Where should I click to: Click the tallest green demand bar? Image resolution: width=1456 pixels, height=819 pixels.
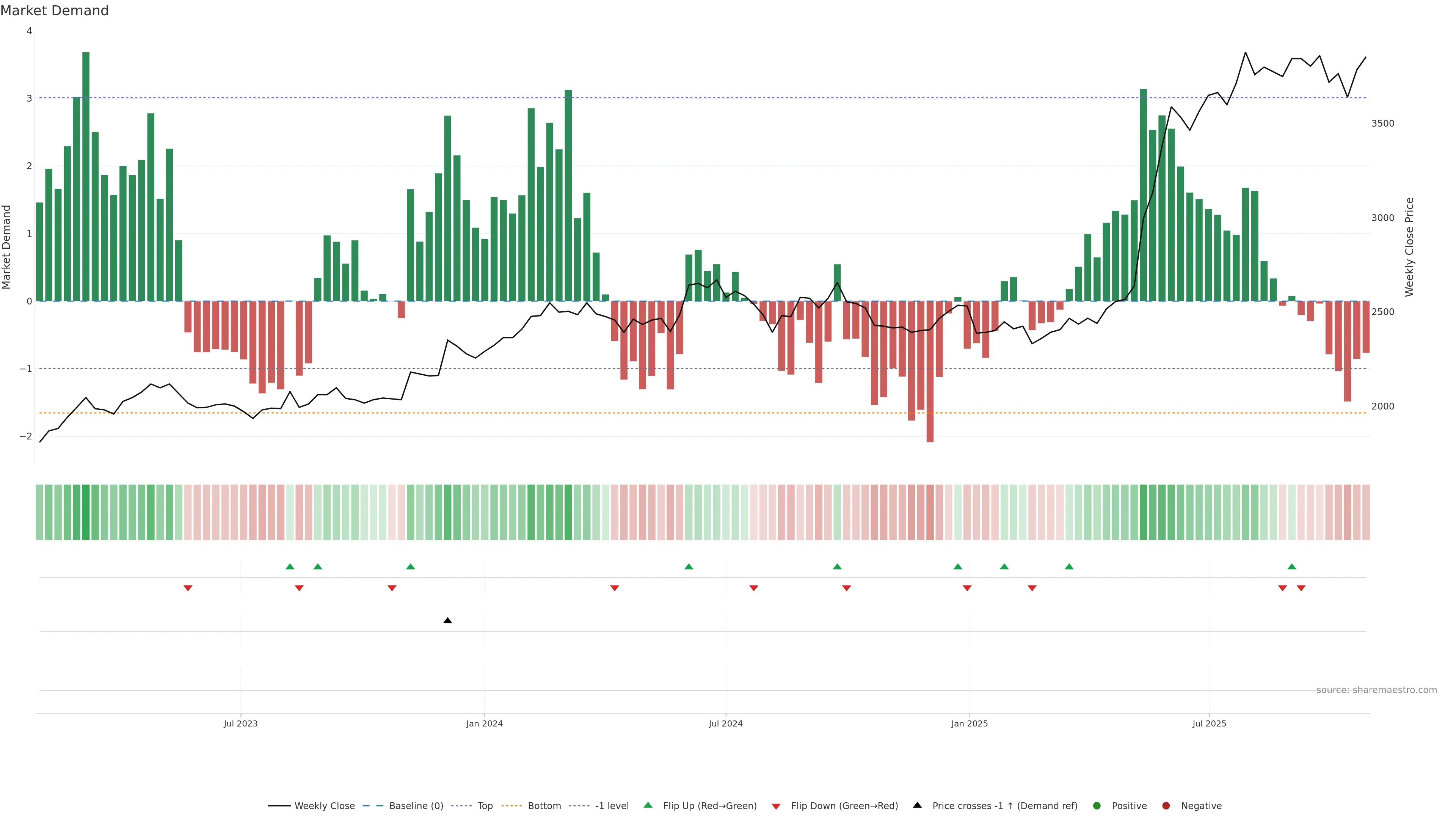point(86,176)
